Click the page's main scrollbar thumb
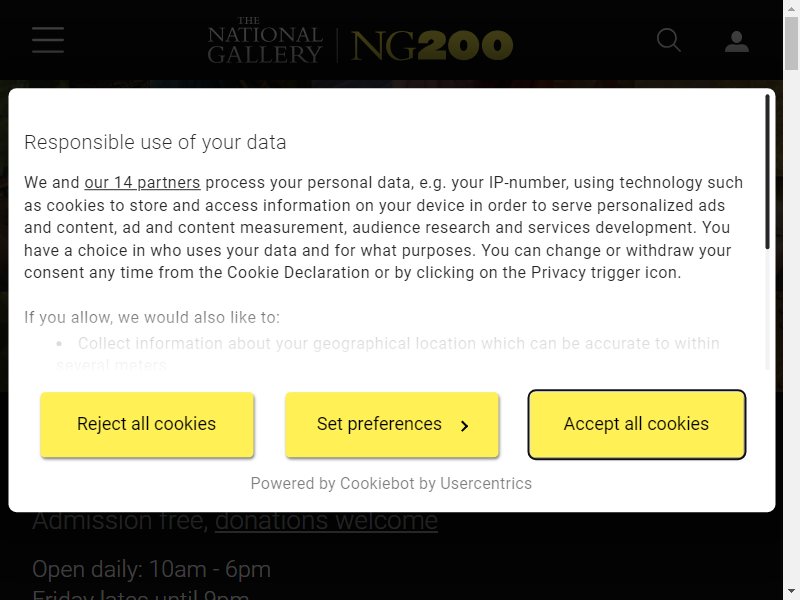Image resolution: width=800 pixels, height=600 pixels. 791,43
